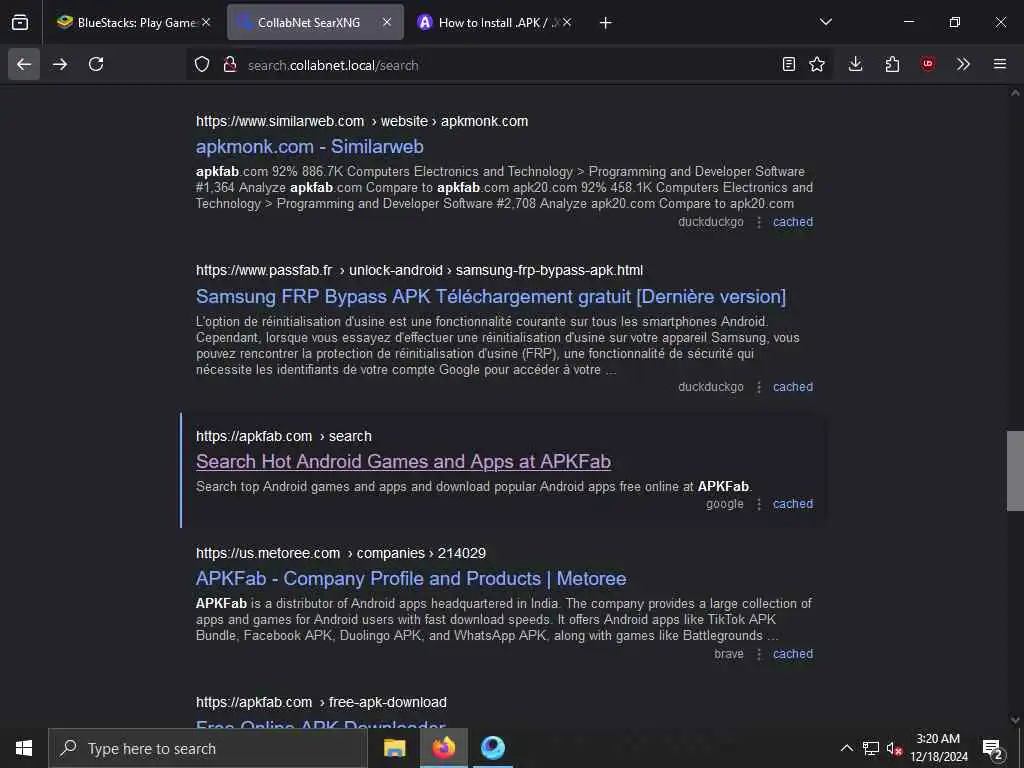Open the blue orb app in taskbar
Viewport: 1024px width, 768px height.
[493, 748]
